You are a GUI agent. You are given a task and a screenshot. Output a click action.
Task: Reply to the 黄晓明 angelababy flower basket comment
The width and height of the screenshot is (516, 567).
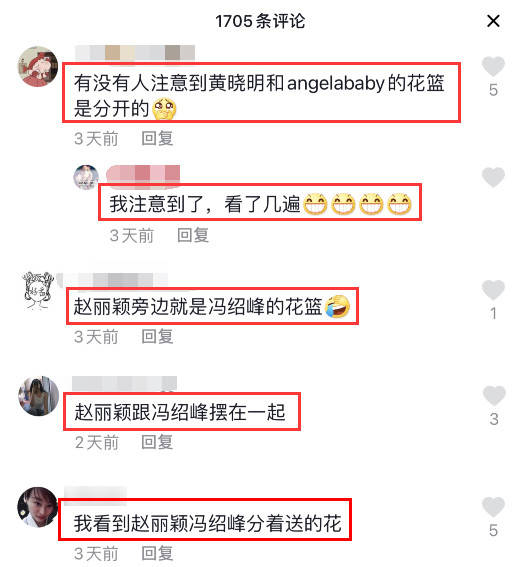click(157, 138)
